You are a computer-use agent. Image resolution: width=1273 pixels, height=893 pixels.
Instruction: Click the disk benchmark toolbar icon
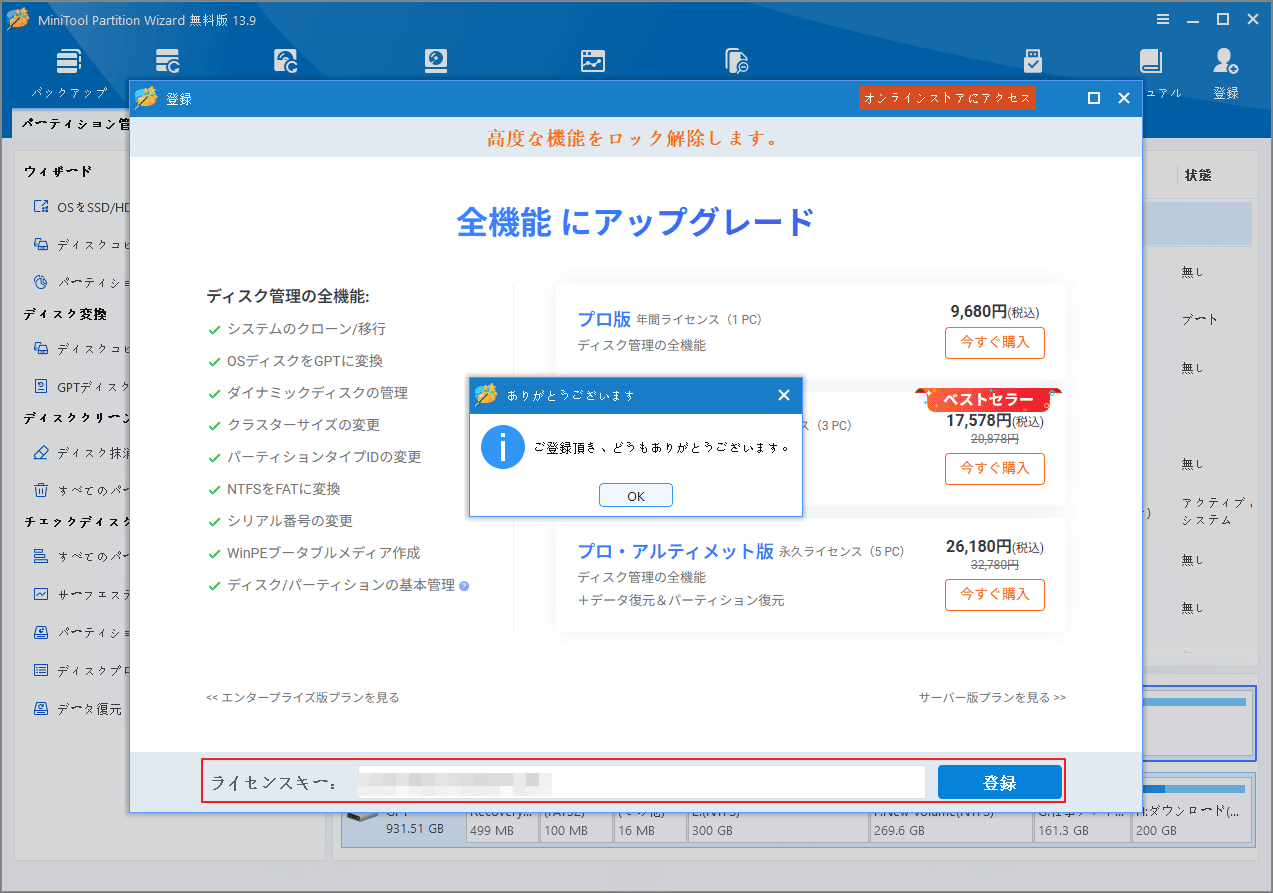click(x=436, y=62)
